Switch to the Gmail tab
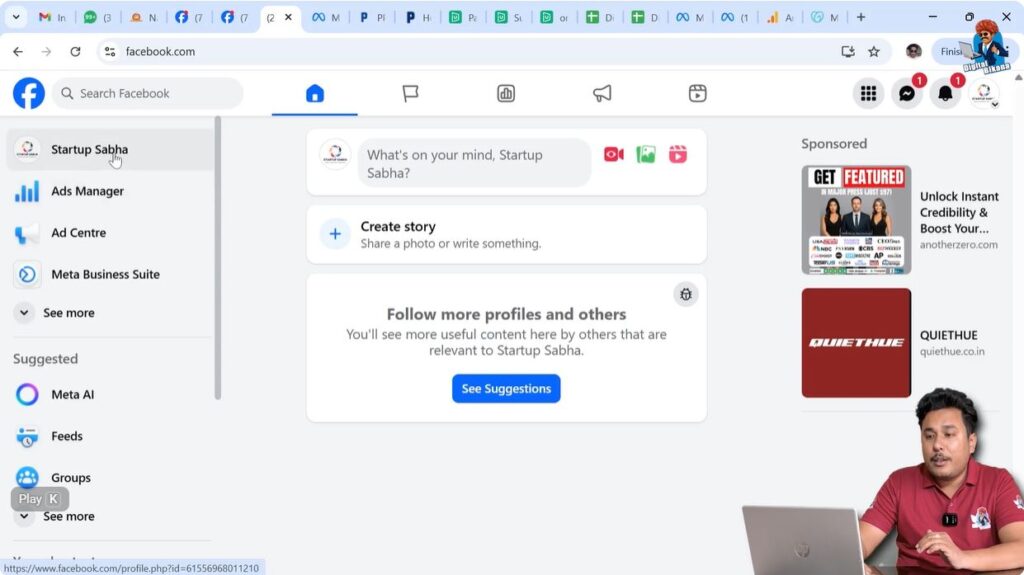This screenshot has height=575, width=1024. coord(53,18)
